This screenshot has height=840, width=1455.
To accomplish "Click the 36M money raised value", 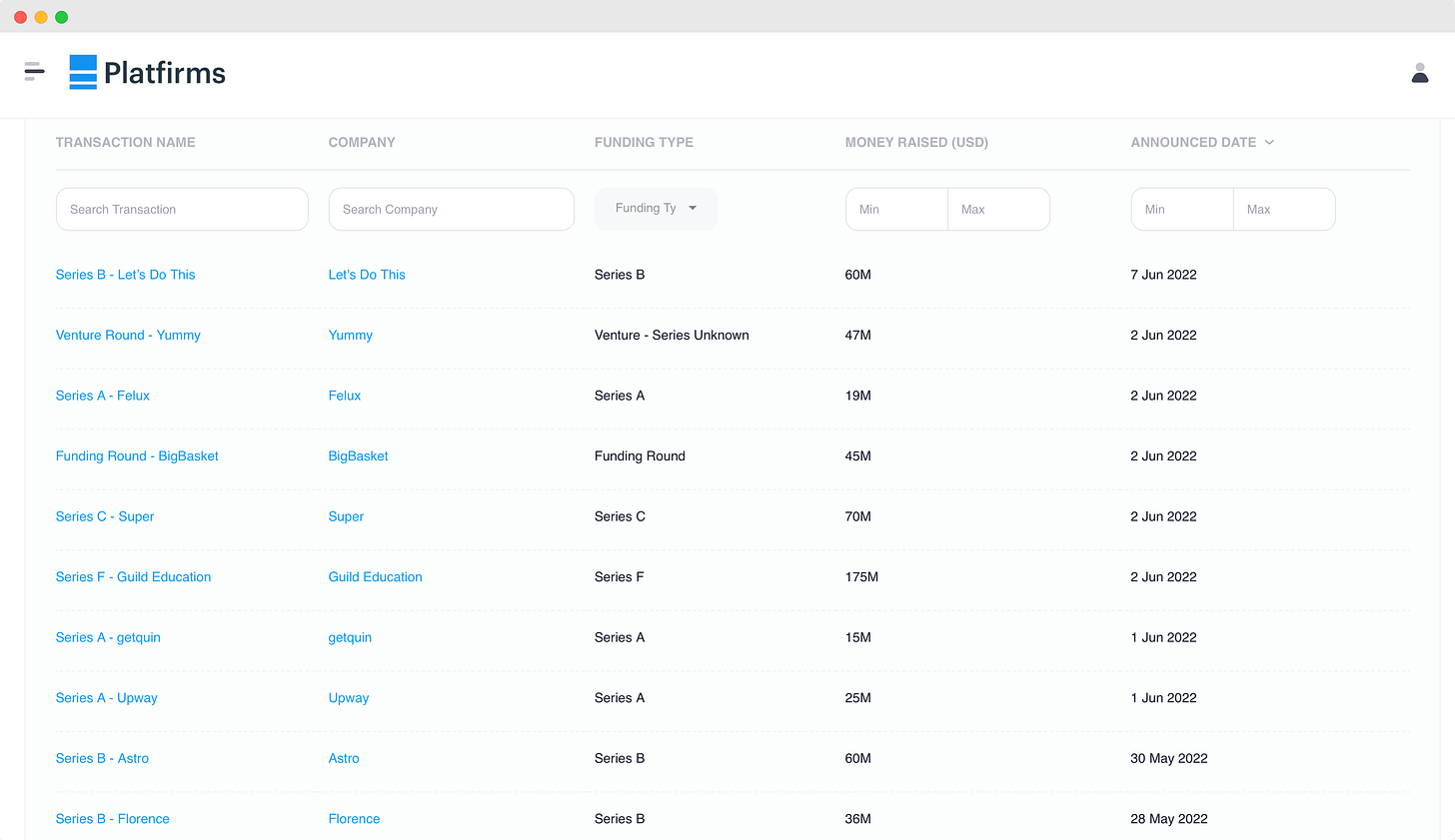I will coord(858,819).
